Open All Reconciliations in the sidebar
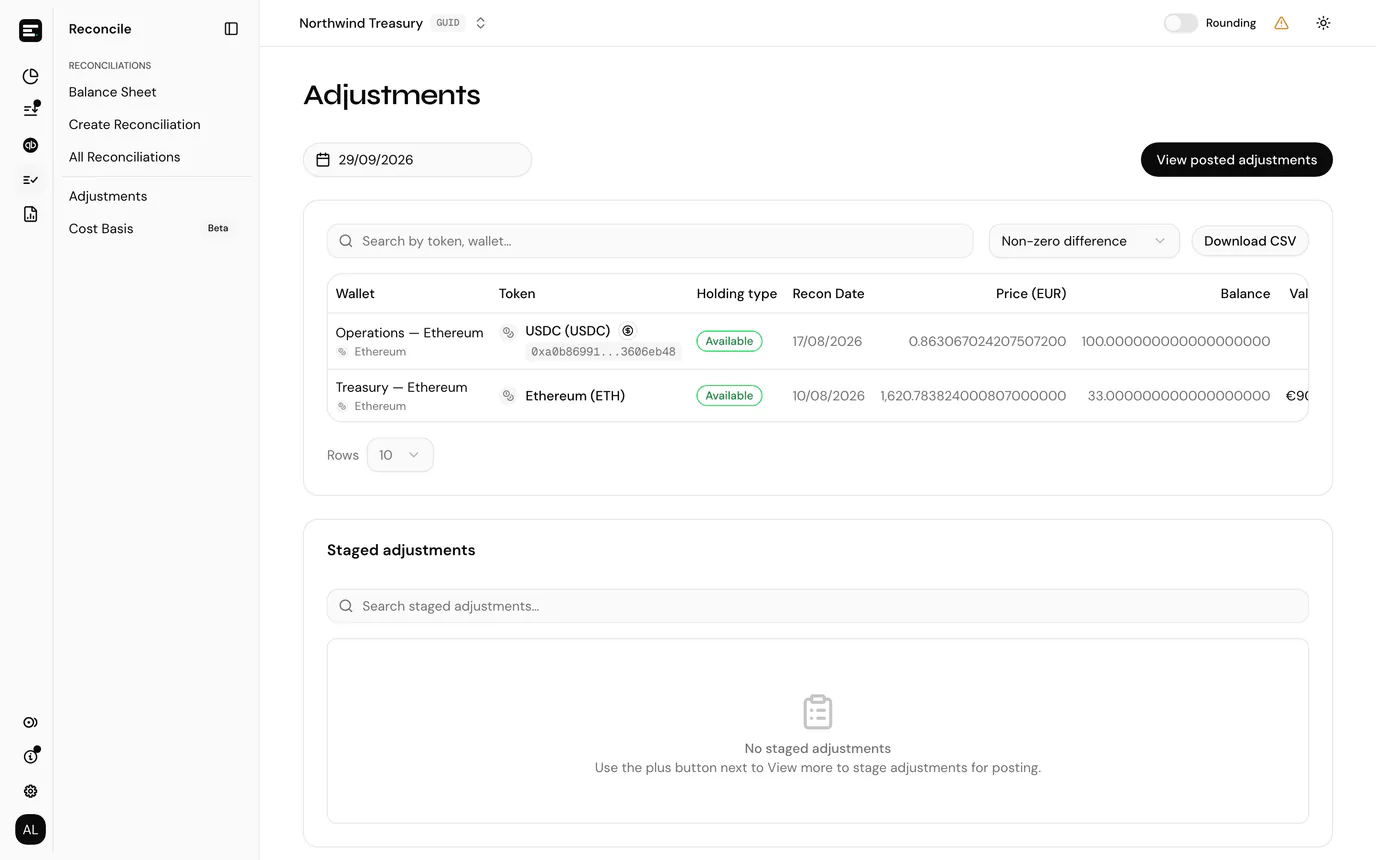1376x860 pixels. [x=125, y=157]
